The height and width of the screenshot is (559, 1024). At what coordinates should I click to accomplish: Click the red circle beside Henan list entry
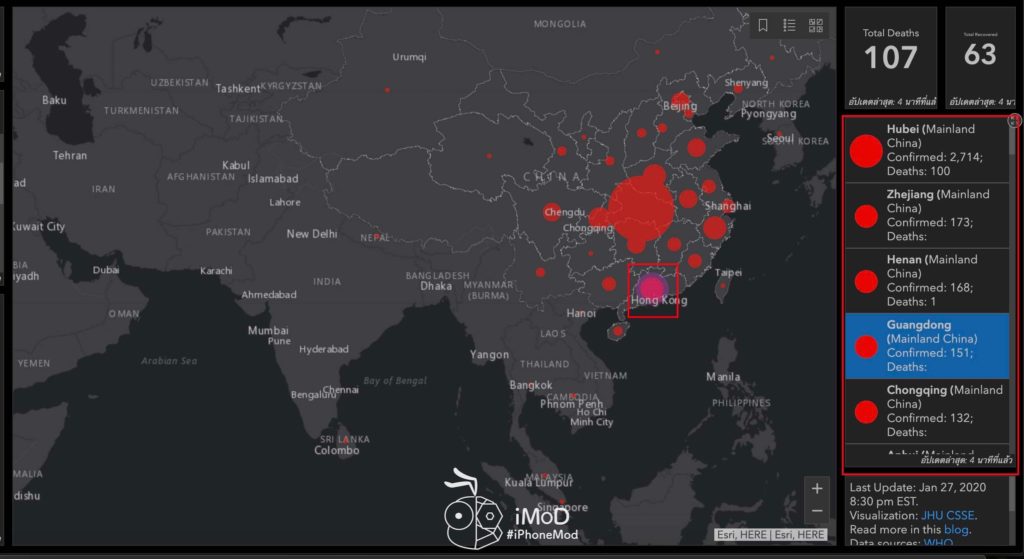tap(866, 281)
